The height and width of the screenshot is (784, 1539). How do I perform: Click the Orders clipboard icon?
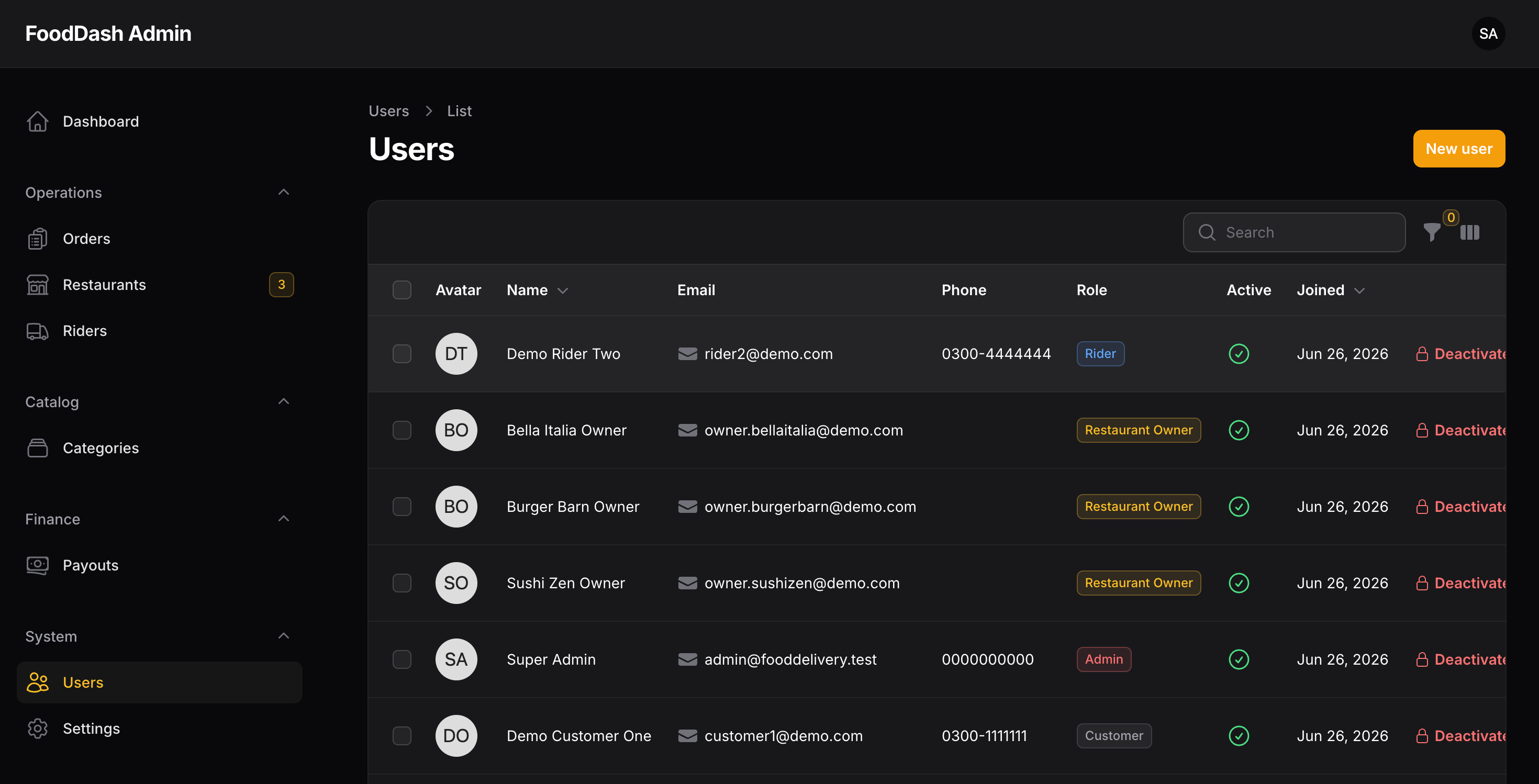[38, 239]
